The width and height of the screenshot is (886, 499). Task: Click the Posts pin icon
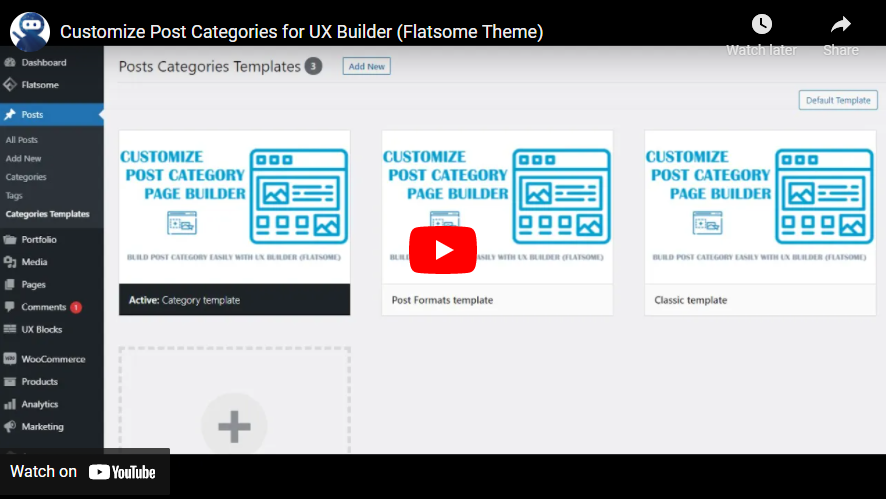coord(10,114)
